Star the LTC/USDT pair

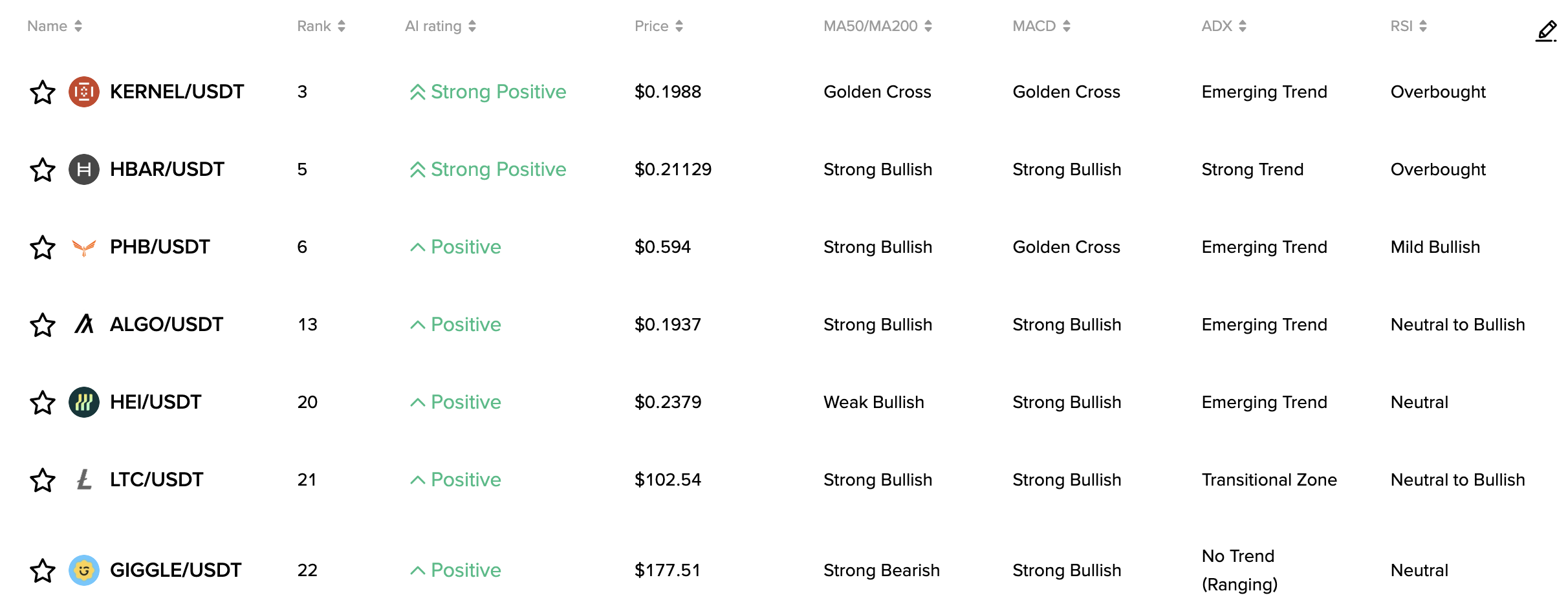coord(43,480)
